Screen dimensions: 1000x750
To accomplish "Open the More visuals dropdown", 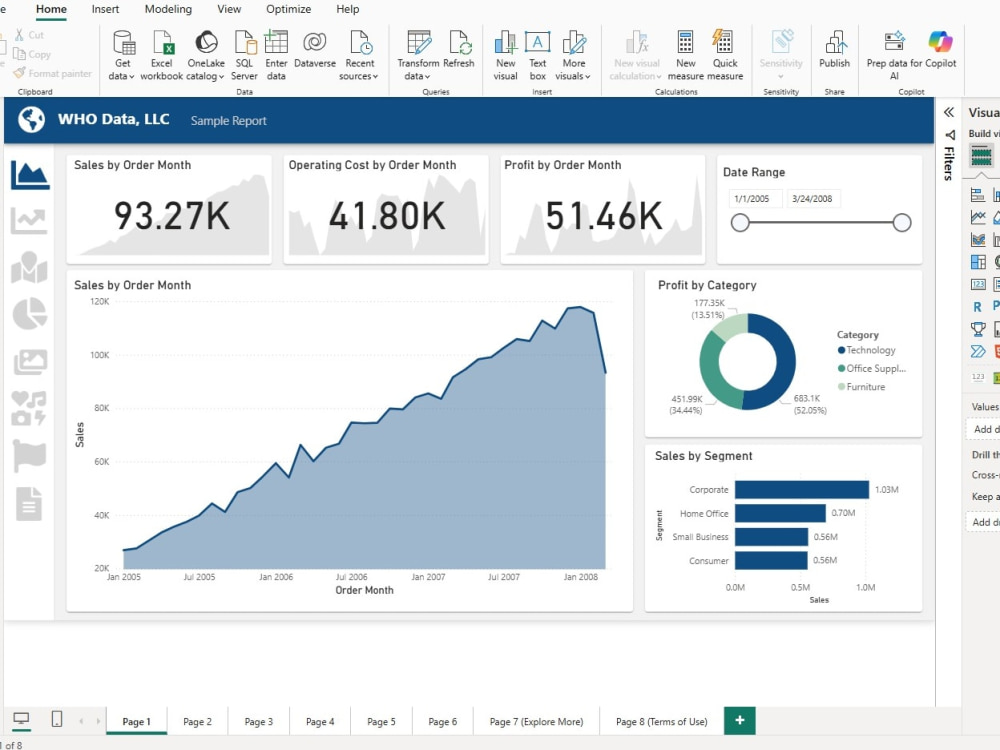I will 573,55.
